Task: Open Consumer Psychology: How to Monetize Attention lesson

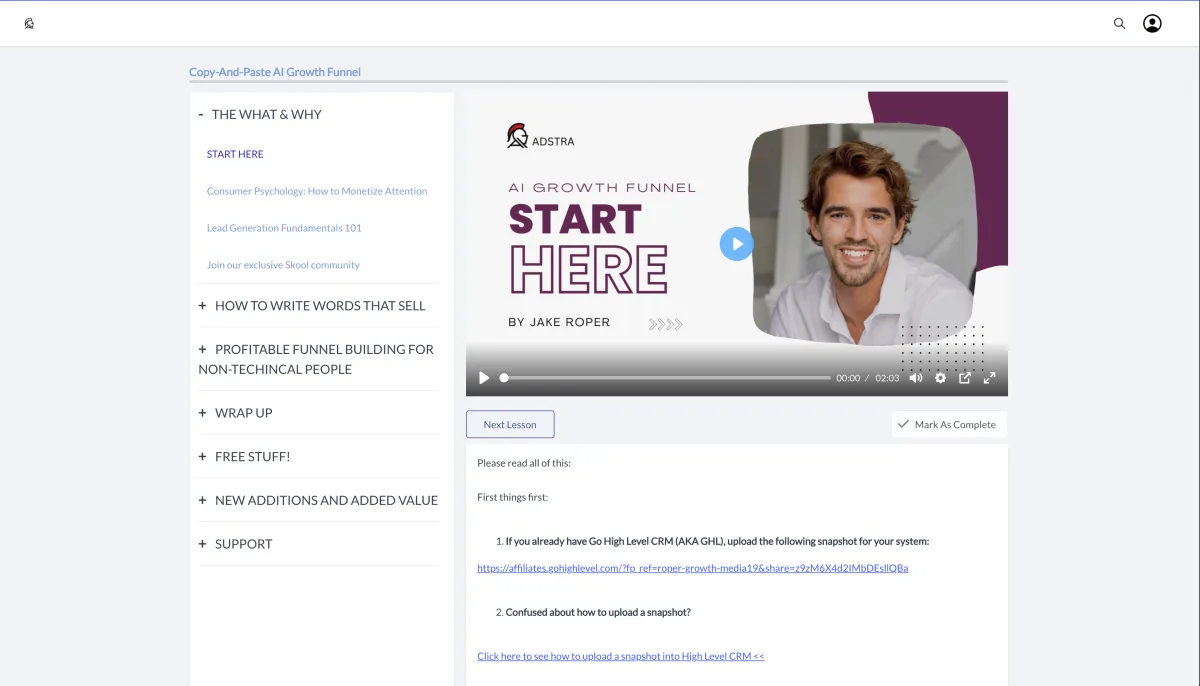Action: point(317,191)
